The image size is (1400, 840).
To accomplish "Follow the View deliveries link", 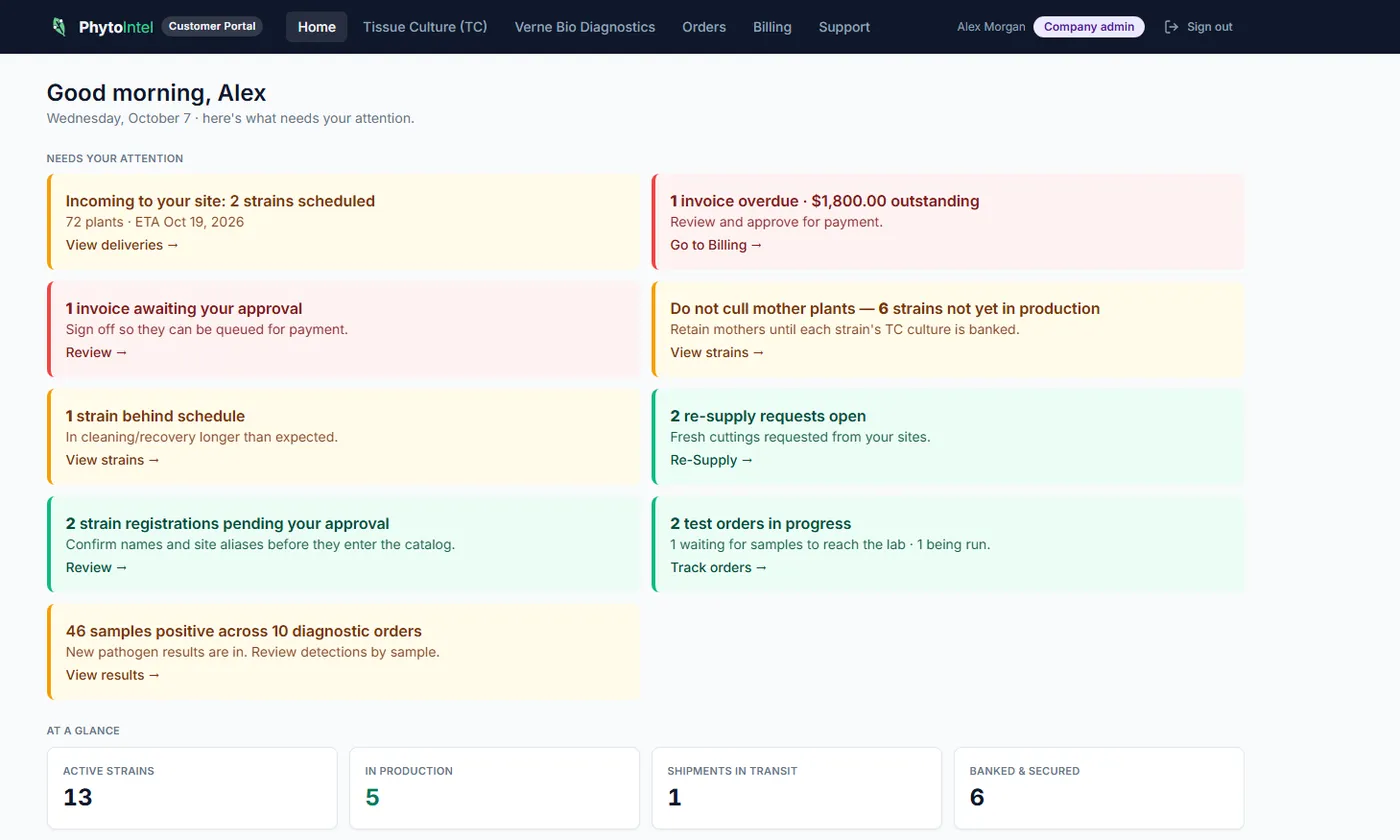I will (x=123, y=245).
